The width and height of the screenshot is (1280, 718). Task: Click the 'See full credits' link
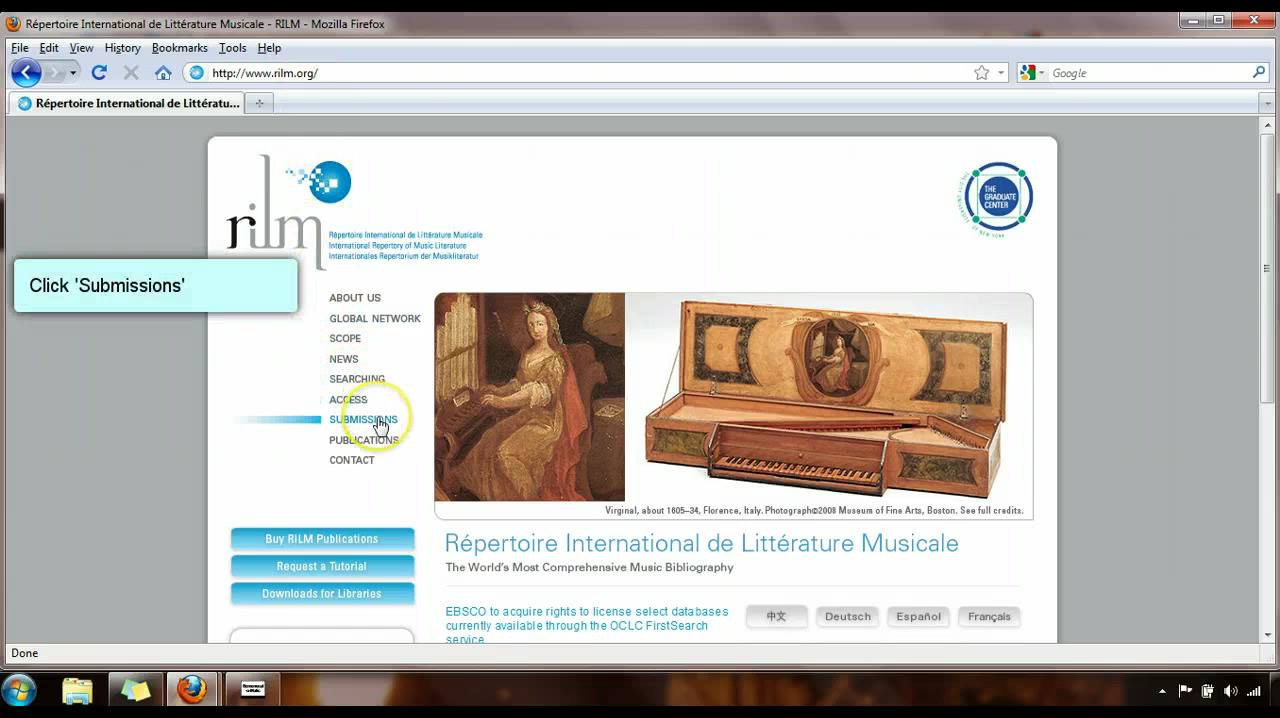pos(992,510)
